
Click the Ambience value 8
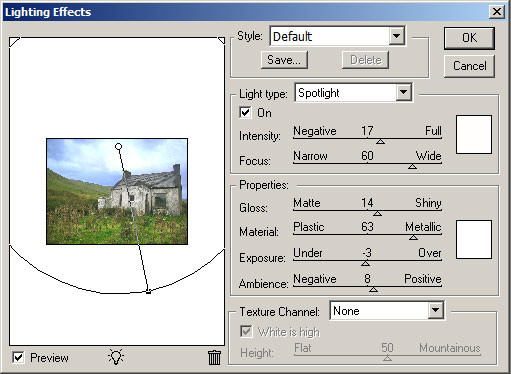click(x=367, y=279)
